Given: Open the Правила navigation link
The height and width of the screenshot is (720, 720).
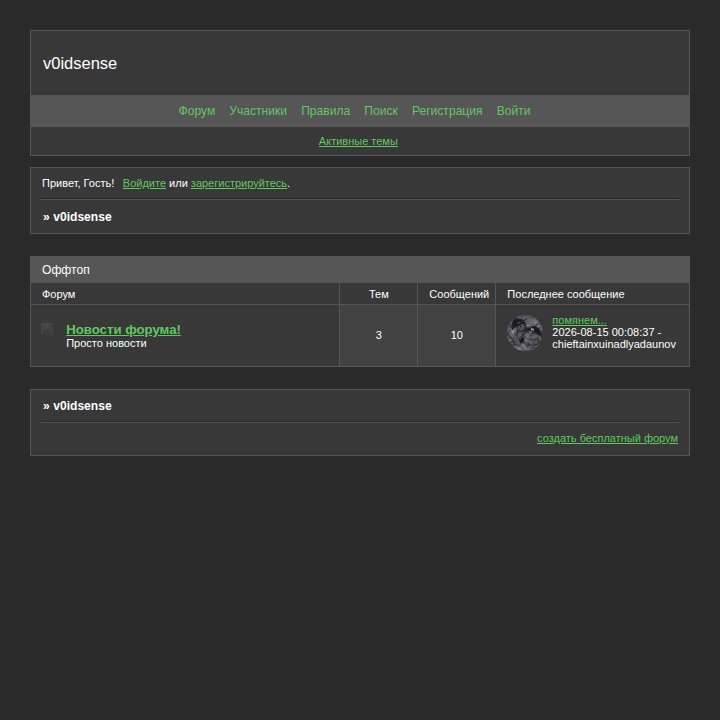Looking at the screenshot, I should tap(326, 111).
